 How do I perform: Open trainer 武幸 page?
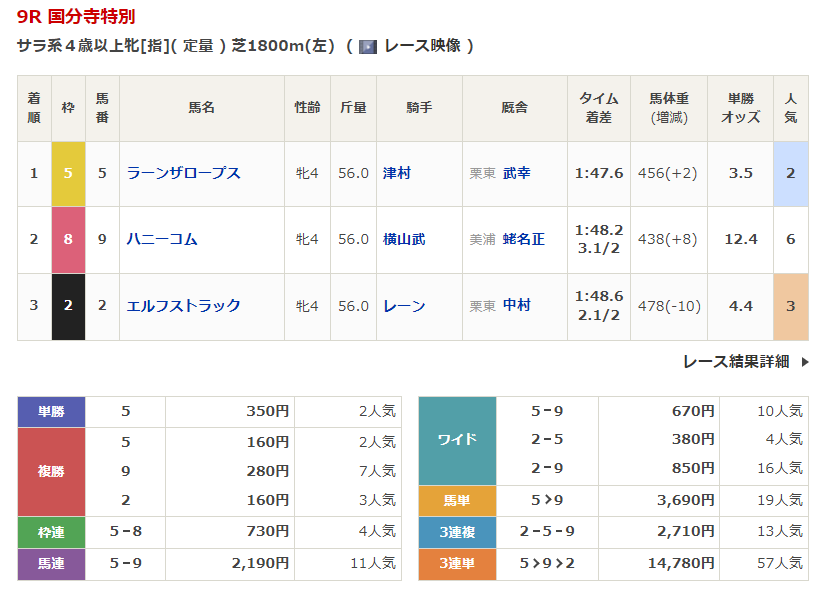(517, 173)
